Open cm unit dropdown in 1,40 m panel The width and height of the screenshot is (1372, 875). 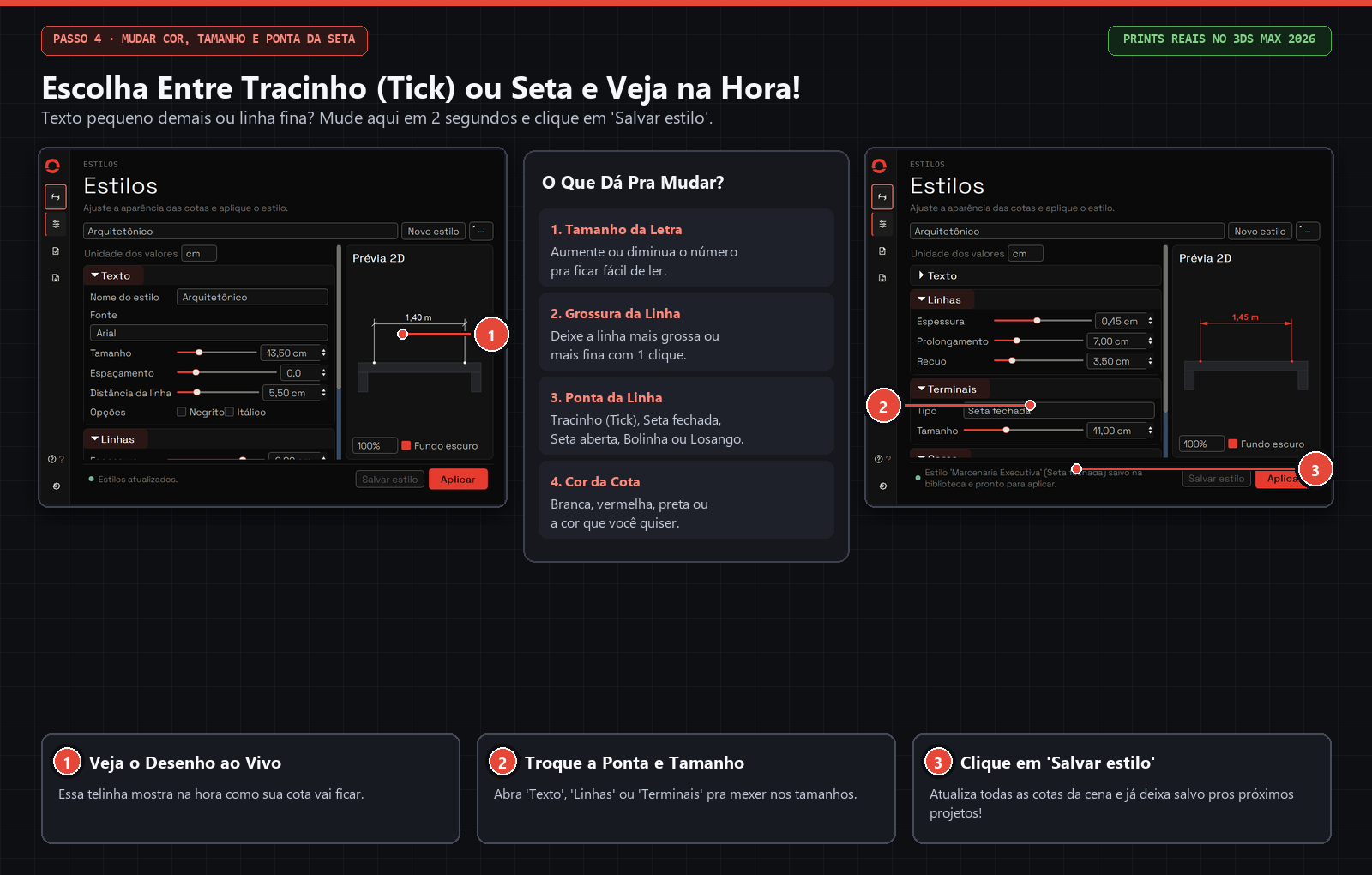coord(199,254)
